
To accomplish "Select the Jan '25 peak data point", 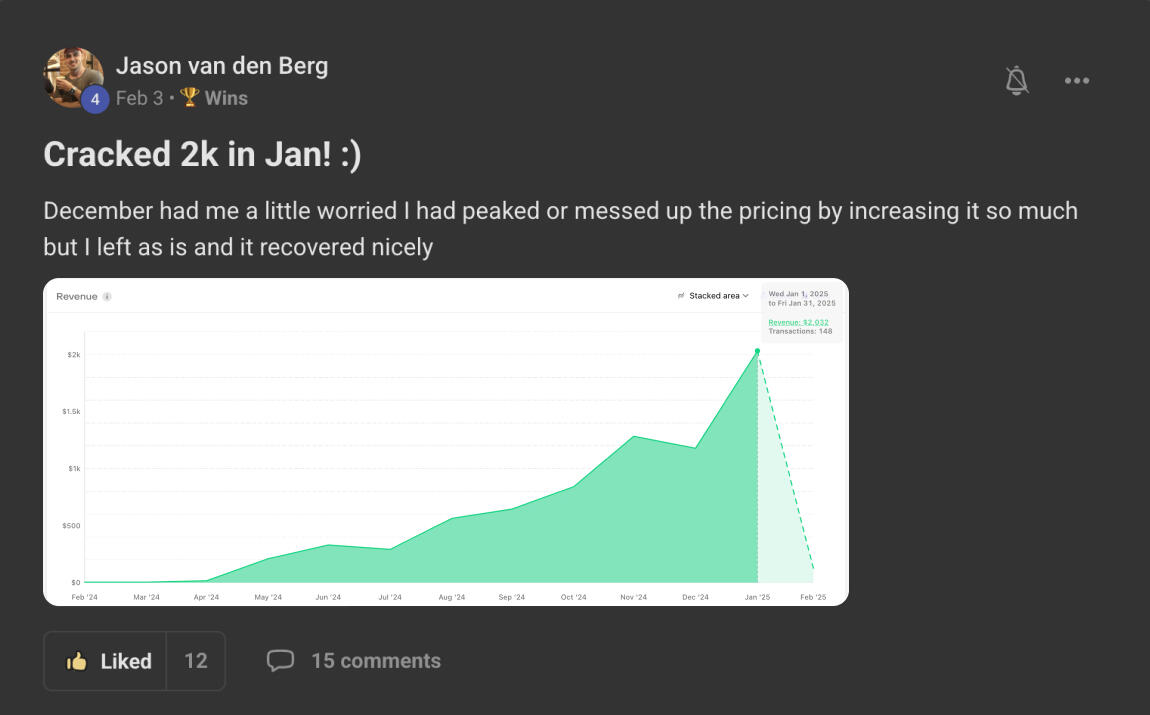I will pyautogui.click(x=757, y=351).
